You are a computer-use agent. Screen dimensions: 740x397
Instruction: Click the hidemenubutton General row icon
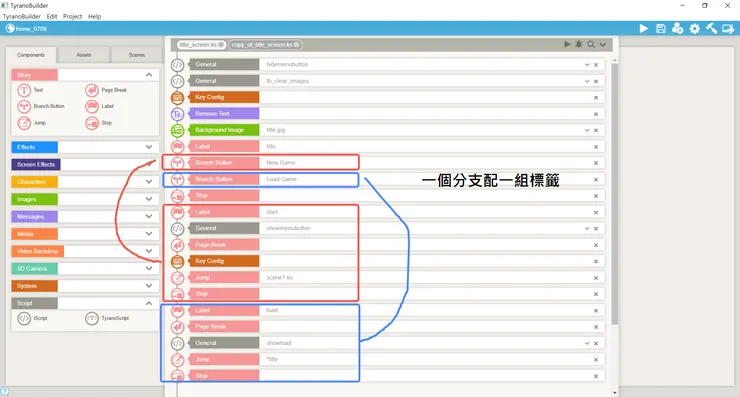(177, 65)
